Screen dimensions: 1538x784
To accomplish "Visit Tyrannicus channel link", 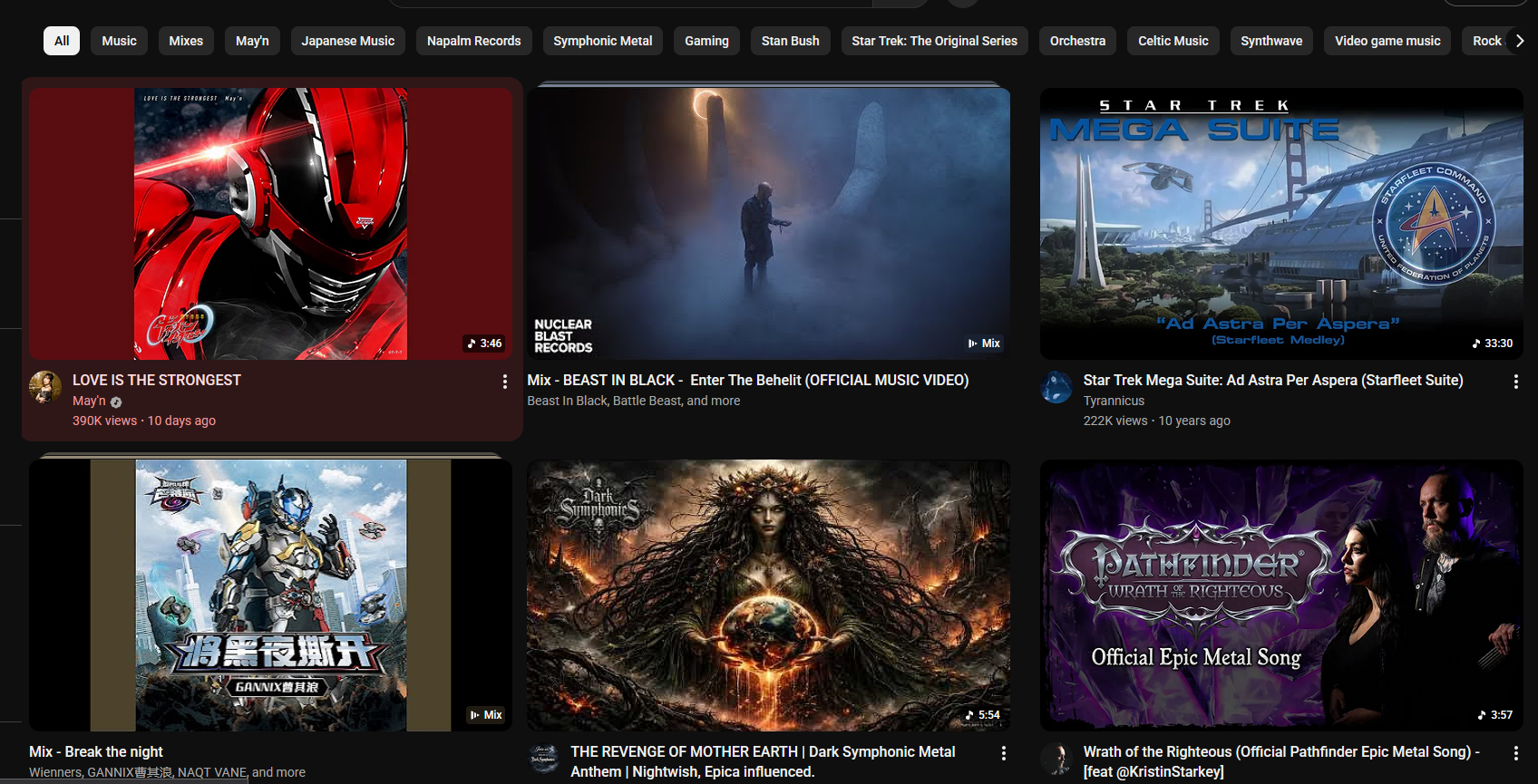I will click(x=1114, y=401).
